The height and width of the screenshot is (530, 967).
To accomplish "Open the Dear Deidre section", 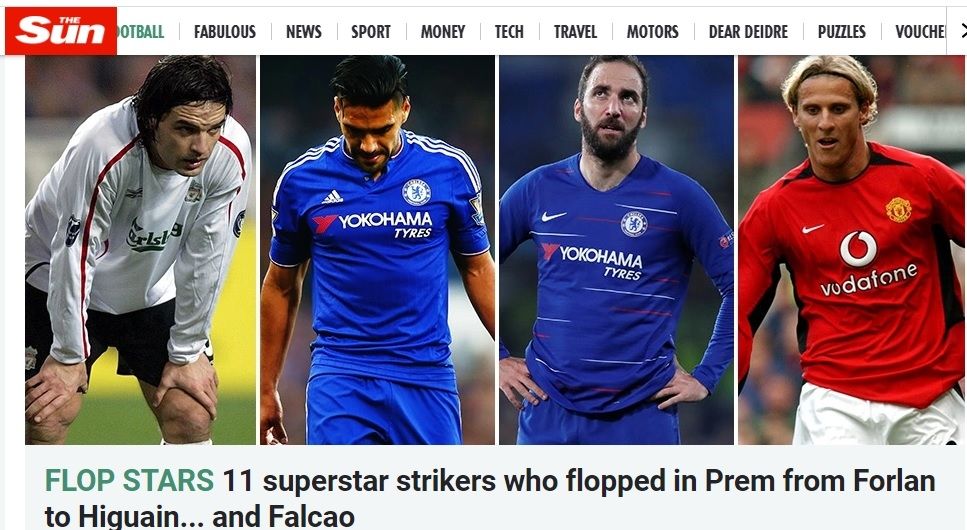I will tap(748, 32).
